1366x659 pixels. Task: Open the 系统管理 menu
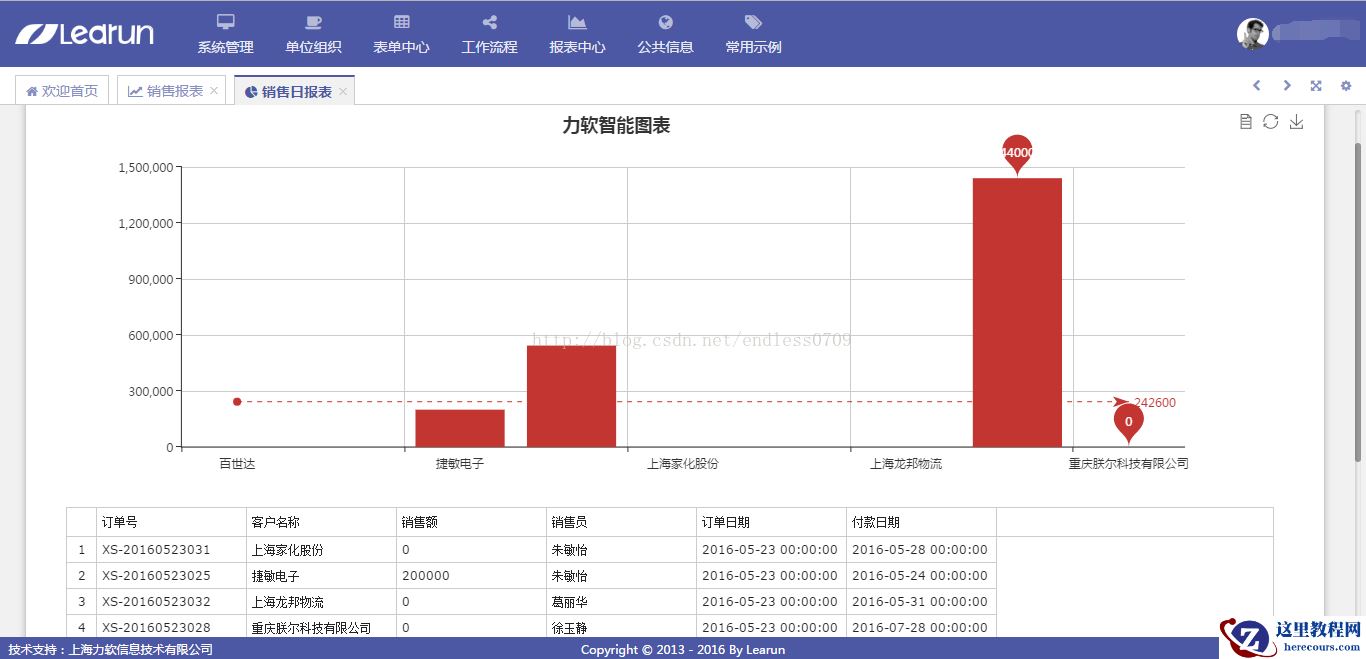coord(225,34)
